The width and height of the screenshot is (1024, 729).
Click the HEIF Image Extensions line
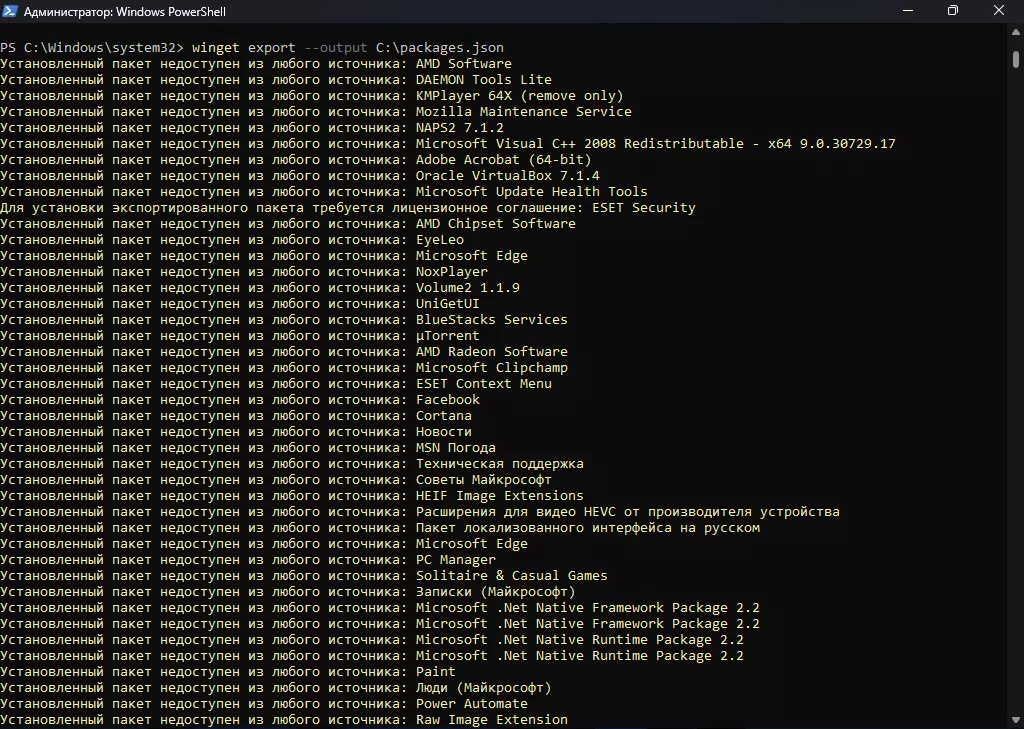499,496
